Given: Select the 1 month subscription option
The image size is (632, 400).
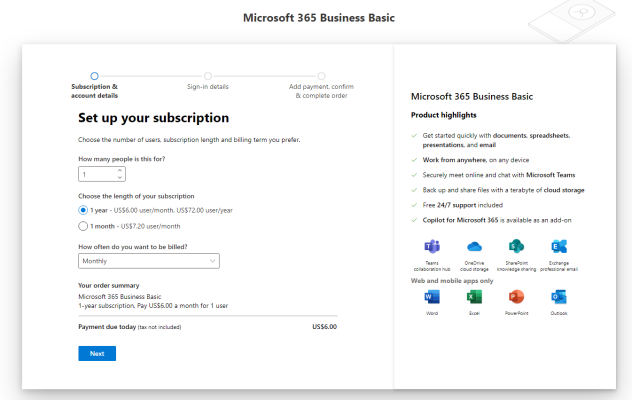Looking at the screenshot, I should [83, 226].
